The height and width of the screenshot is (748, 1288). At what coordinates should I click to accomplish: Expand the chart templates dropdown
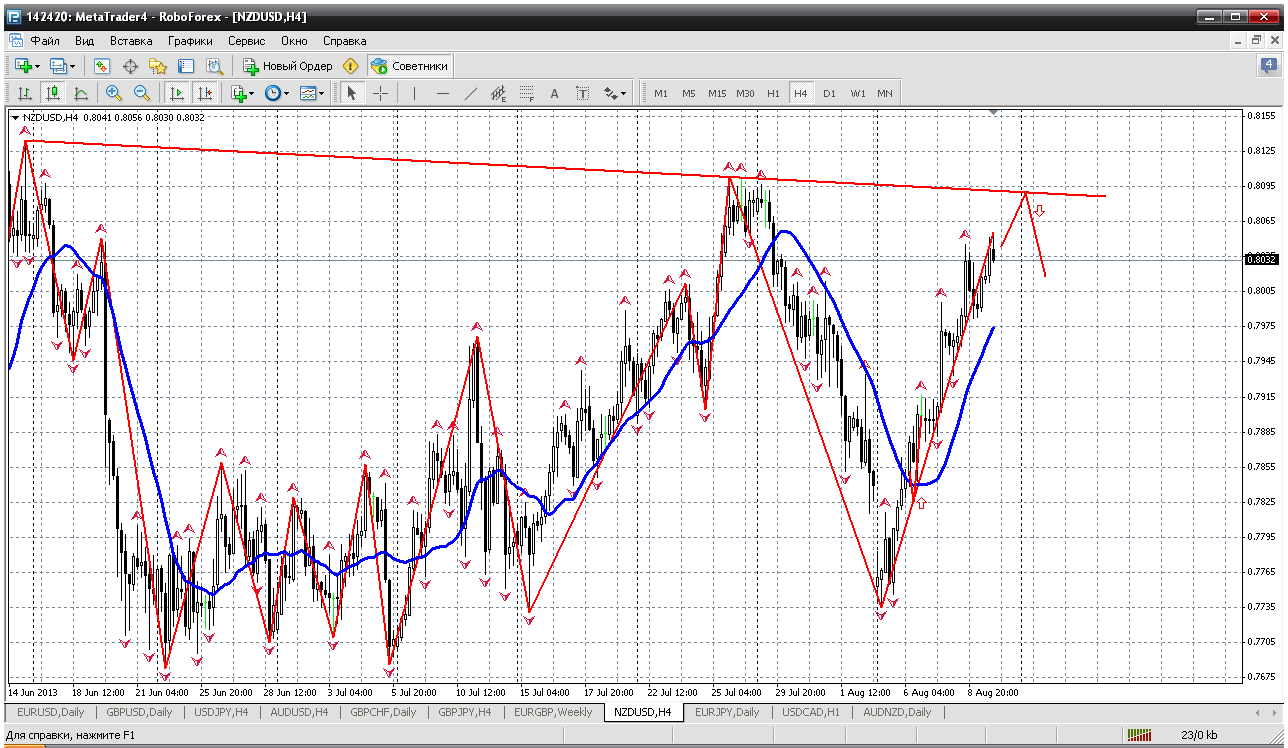point(313,93)
